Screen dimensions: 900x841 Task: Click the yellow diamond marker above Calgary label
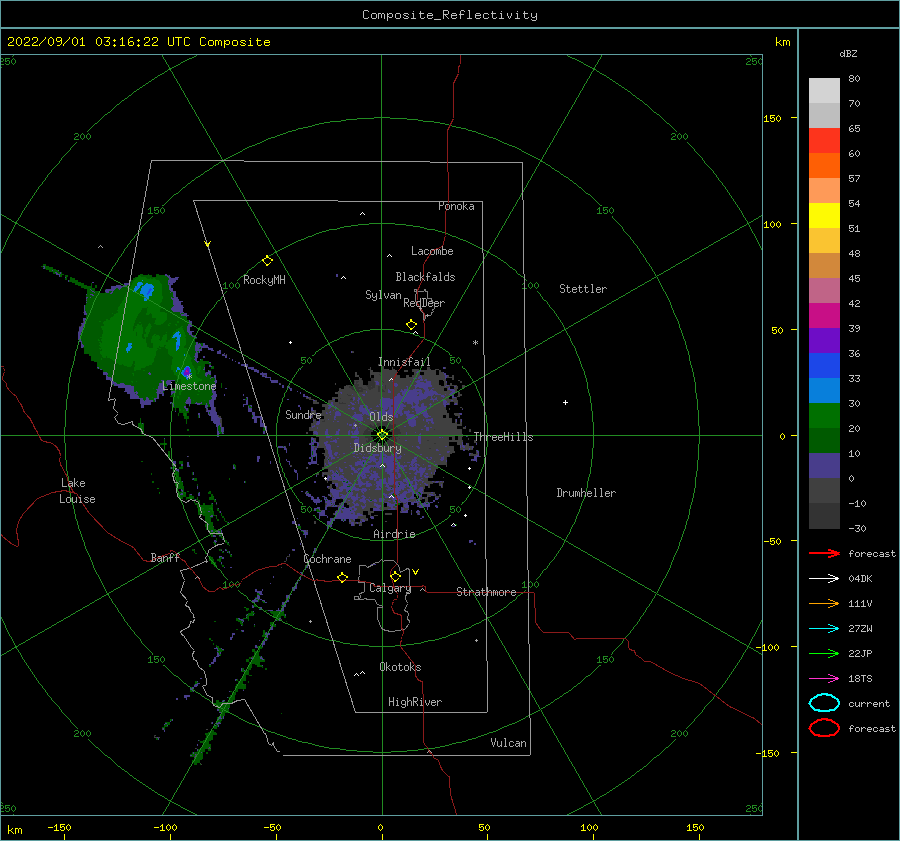395,576
